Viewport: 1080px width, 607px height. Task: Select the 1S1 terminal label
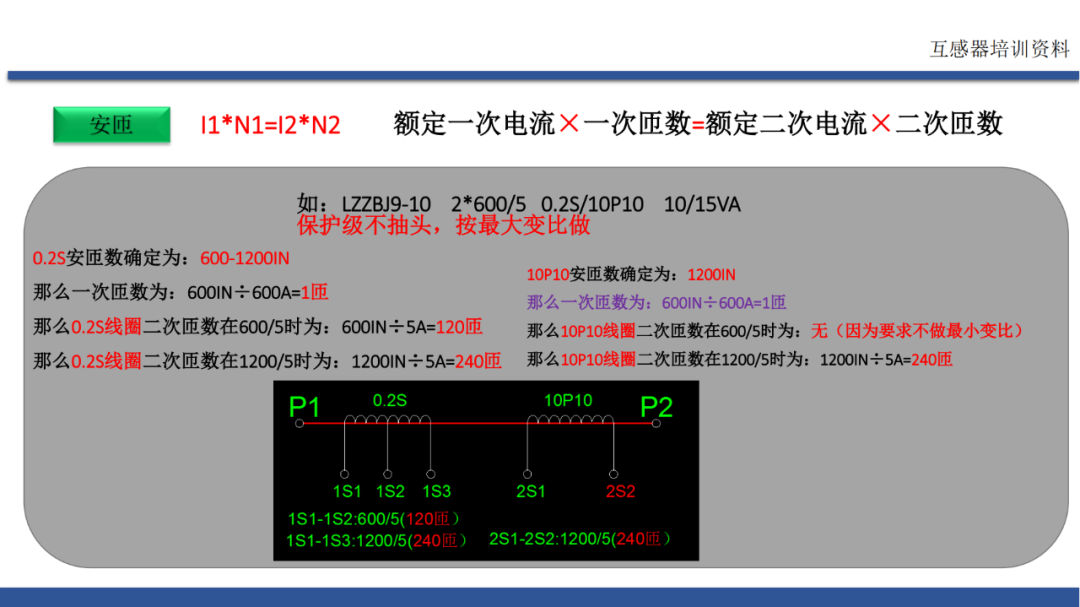point(346,491)
